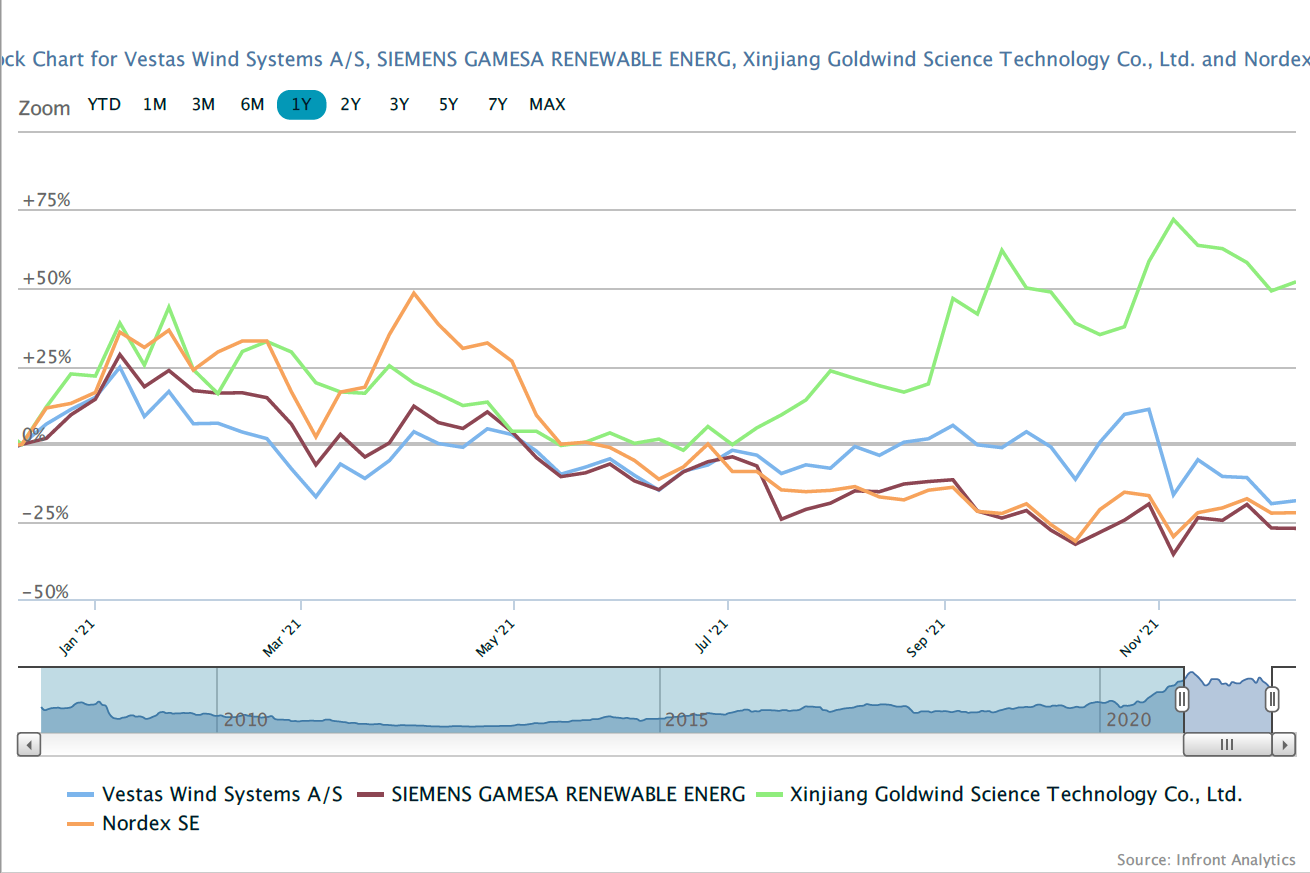The height and width of the screenshot is (873, 1310).
Task: Click the stock chart title text
Action: (x=655, y=59)
